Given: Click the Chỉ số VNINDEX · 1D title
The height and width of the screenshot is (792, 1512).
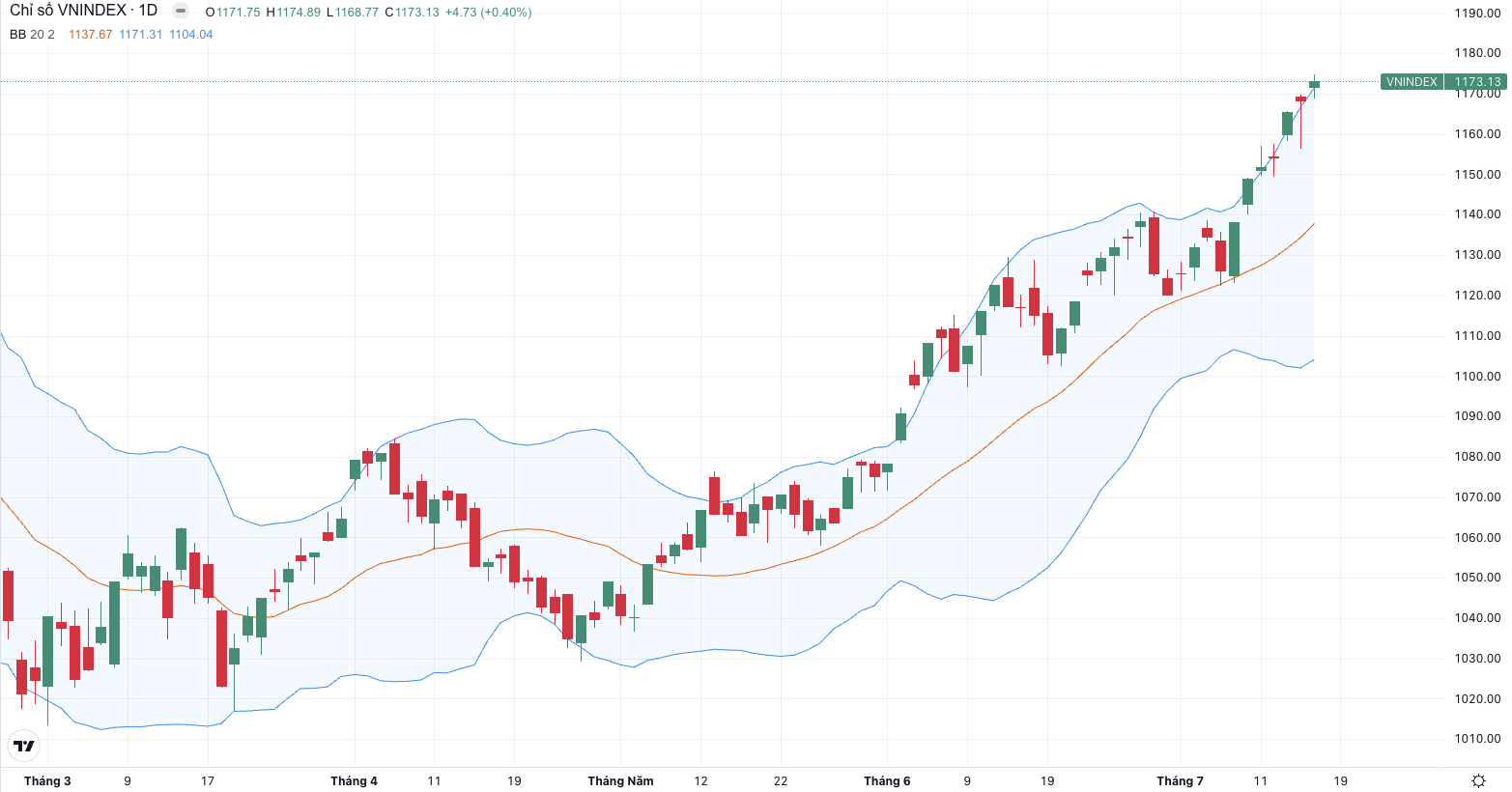Looking at the screenshot, I should point(83,11).
